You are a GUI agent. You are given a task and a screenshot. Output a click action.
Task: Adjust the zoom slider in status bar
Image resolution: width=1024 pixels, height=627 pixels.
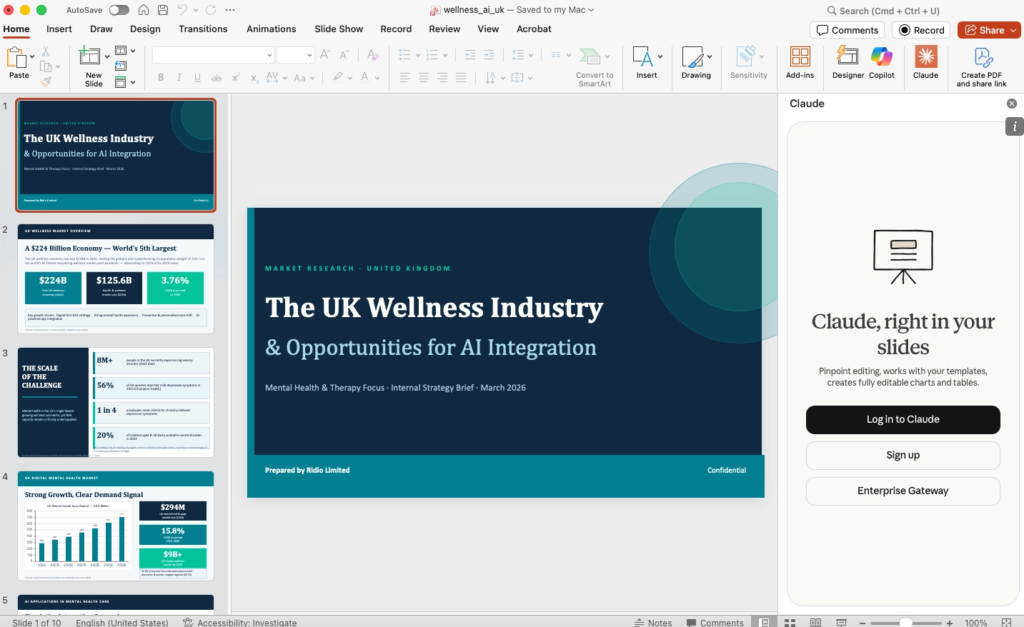[906, 622]
